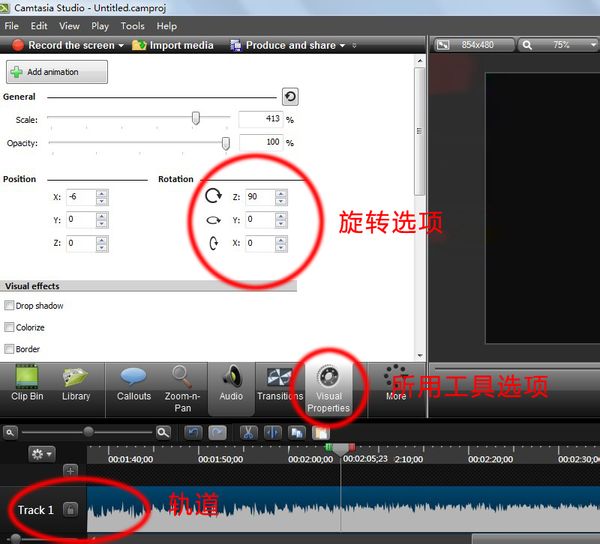600x544 pixels.
Task: Open the Transitions tool
Action: 280,383
